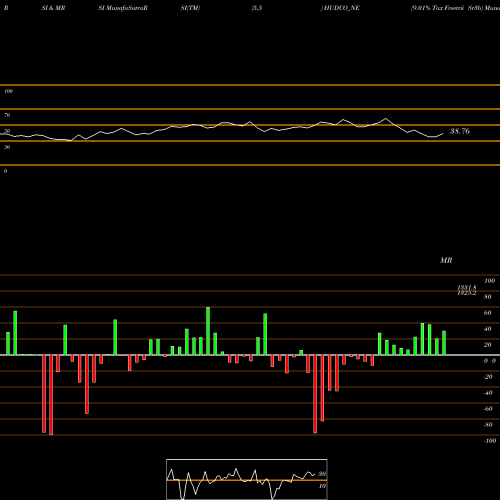500x500 pixels.
Task: Click the 'SI MunafaSutraR' header text
Action: tap(123, 8)
